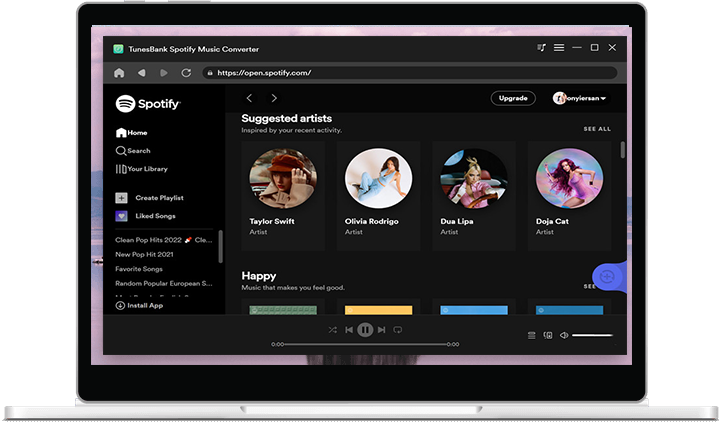Click the pause button
This screenshot has width=722, height=423.
(365, 330)
